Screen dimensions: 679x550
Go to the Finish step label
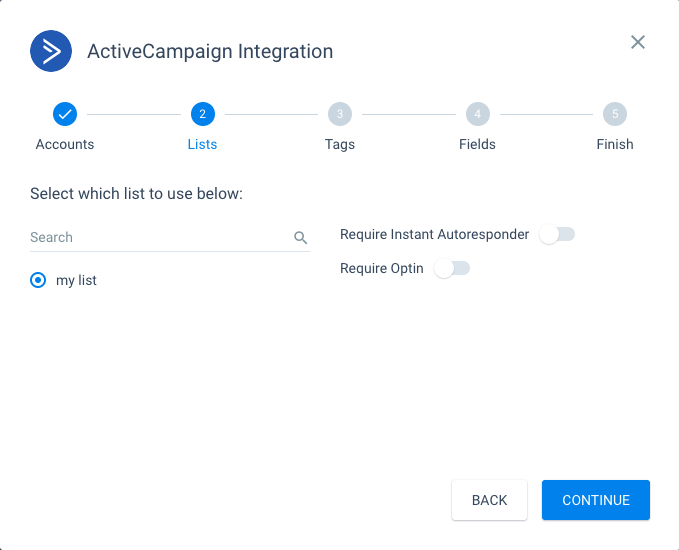point(615,144)
